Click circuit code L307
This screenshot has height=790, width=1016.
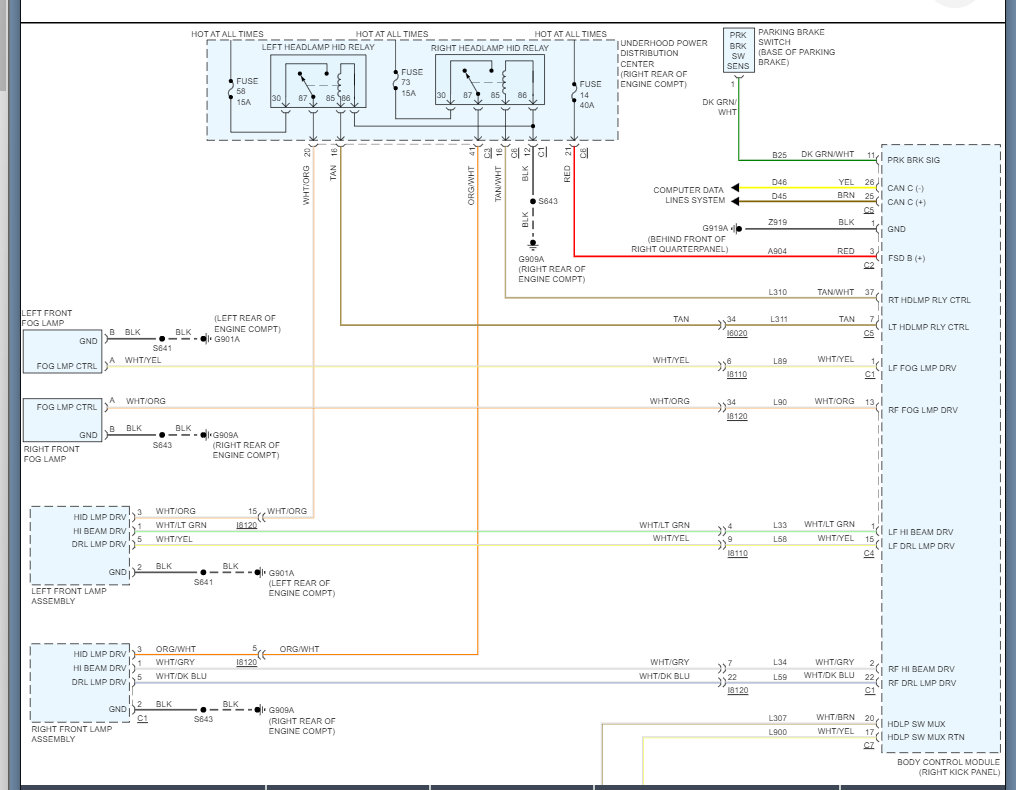pyautogui.click(x=778, y=718)
